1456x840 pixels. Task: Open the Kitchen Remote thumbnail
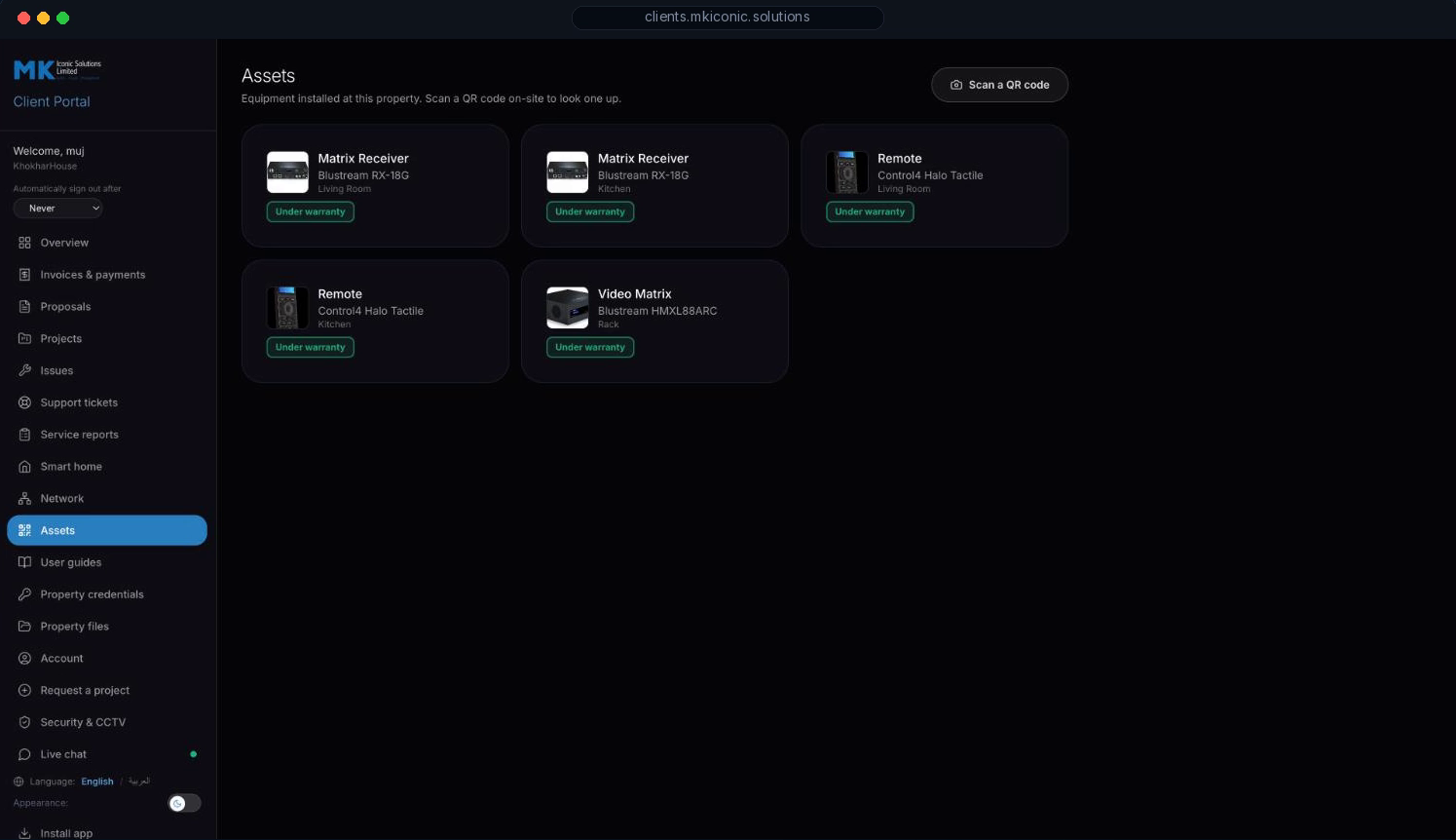click(287, 308)
